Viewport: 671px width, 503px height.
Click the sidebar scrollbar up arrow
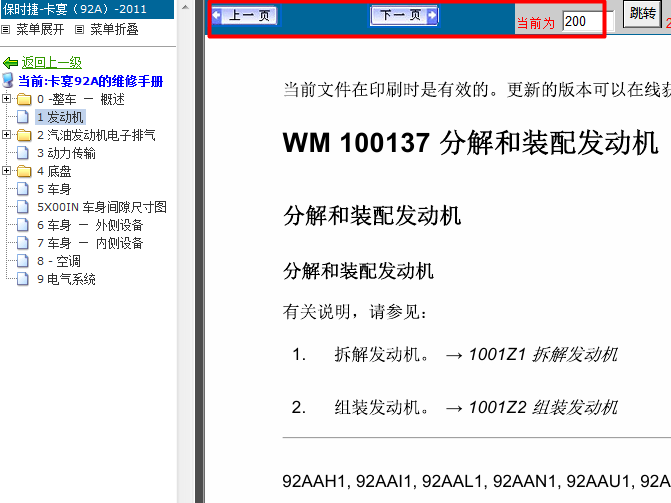click(x=185, y=7)
